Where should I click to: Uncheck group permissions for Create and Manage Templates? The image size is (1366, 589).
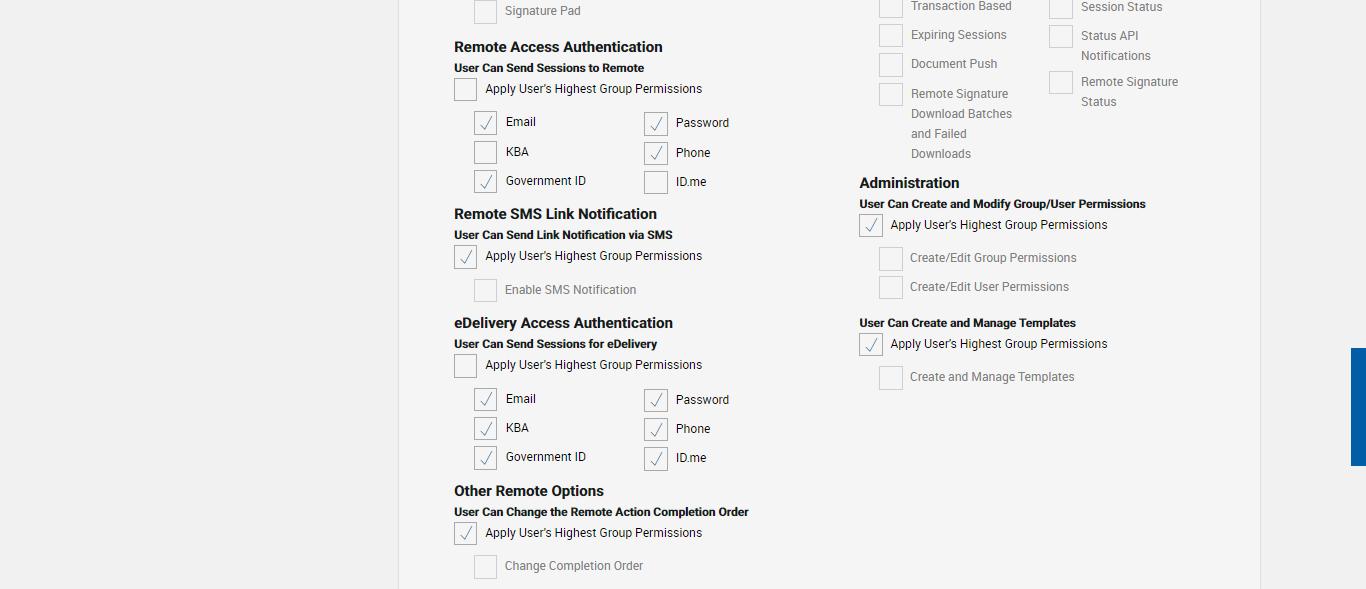point(871,345)
